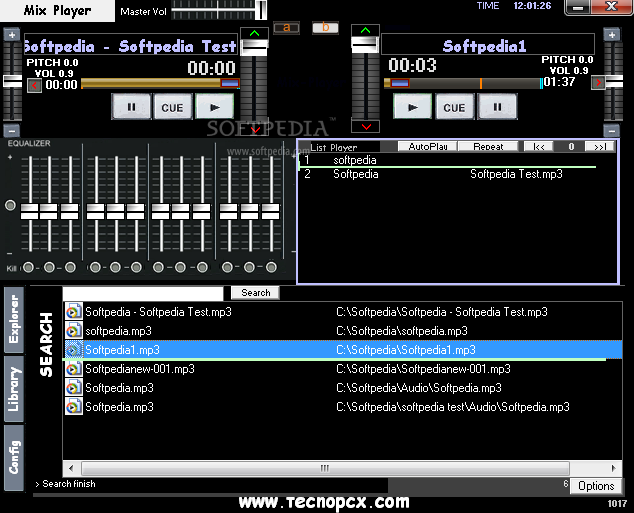The height and width of the screenshot is (513, 634).
Task: Click the left deck red back arrow
Action: tap(34, 85)
